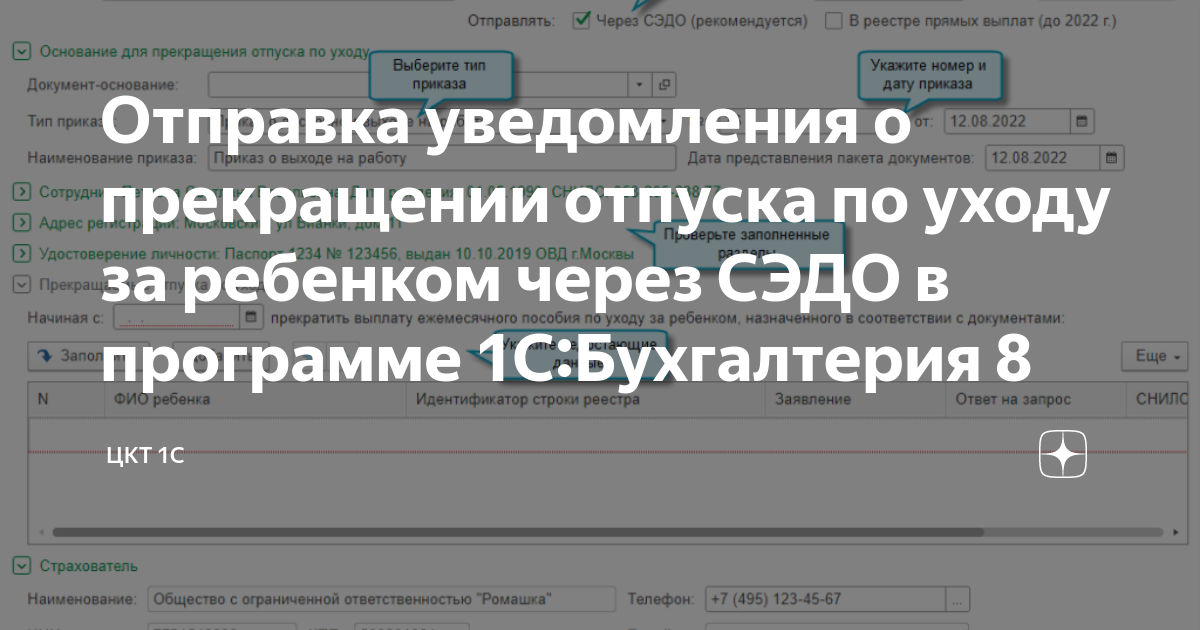Expand the Адрес регистрации section
1200x630 pixels.
coord(21,223)
